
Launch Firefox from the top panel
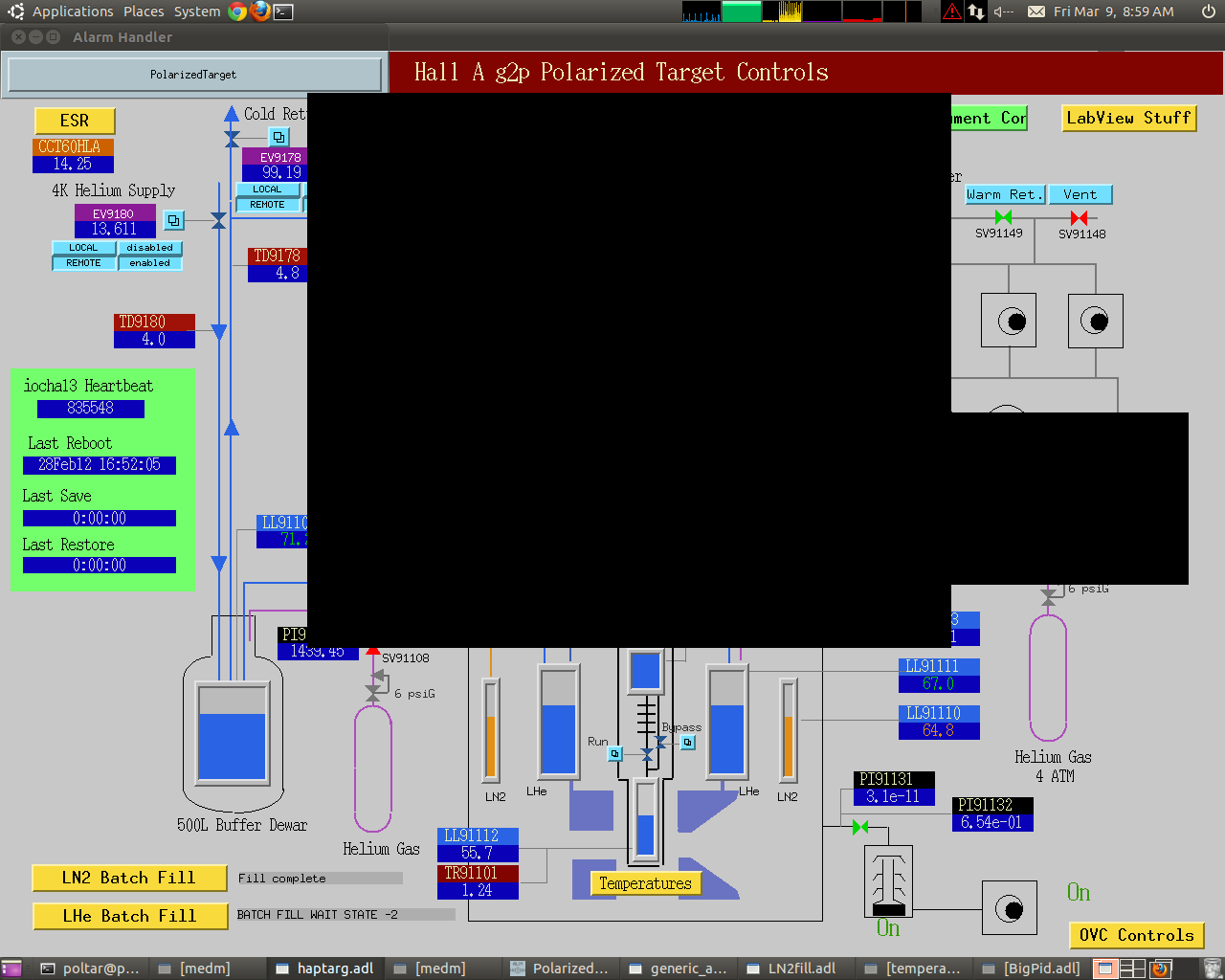click(x=260, y=11)
